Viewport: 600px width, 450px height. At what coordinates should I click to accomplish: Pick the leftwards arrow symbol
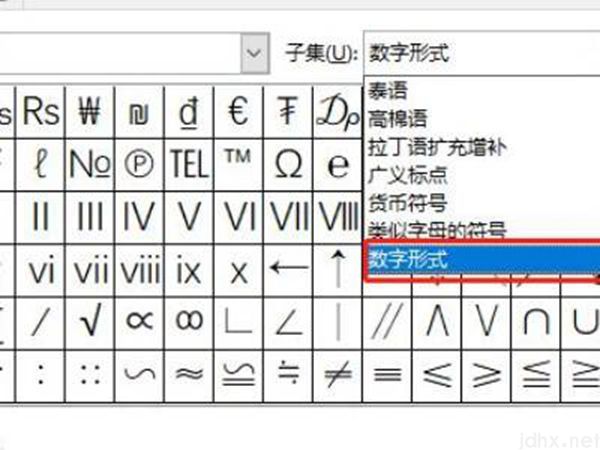click(288, 271)
